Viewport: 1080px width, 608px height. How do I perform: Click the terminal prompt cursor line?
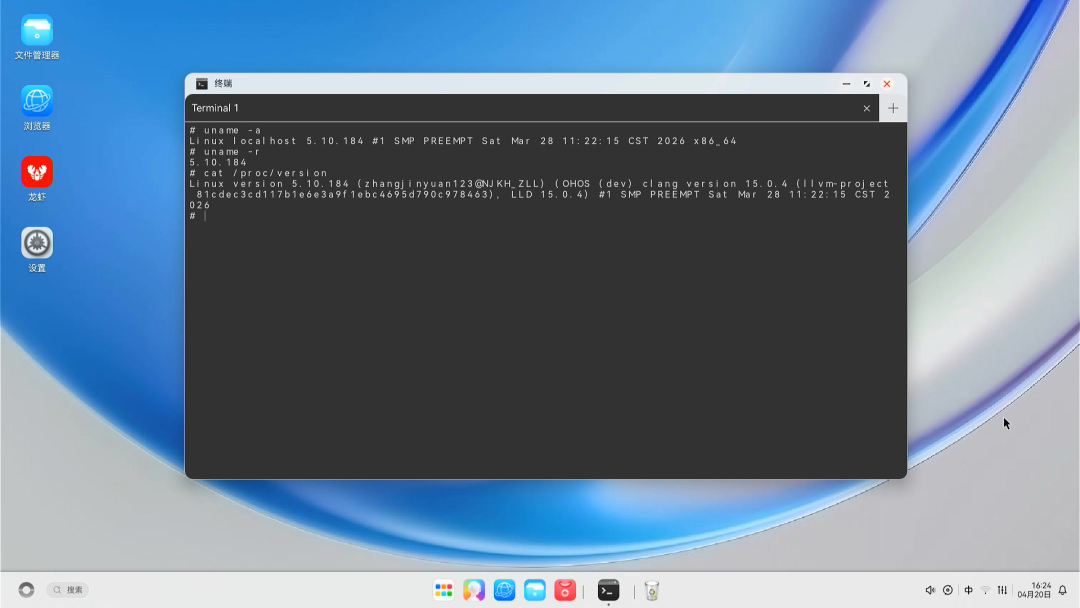[198, 216]
